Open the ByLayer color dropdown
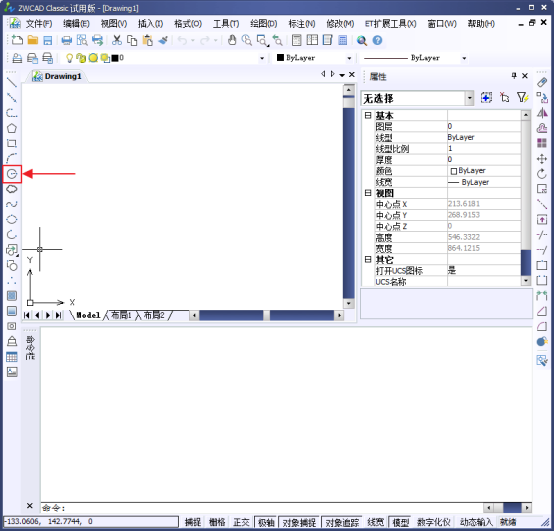This screenshot has height=531, width=554. tap(314, 58)
